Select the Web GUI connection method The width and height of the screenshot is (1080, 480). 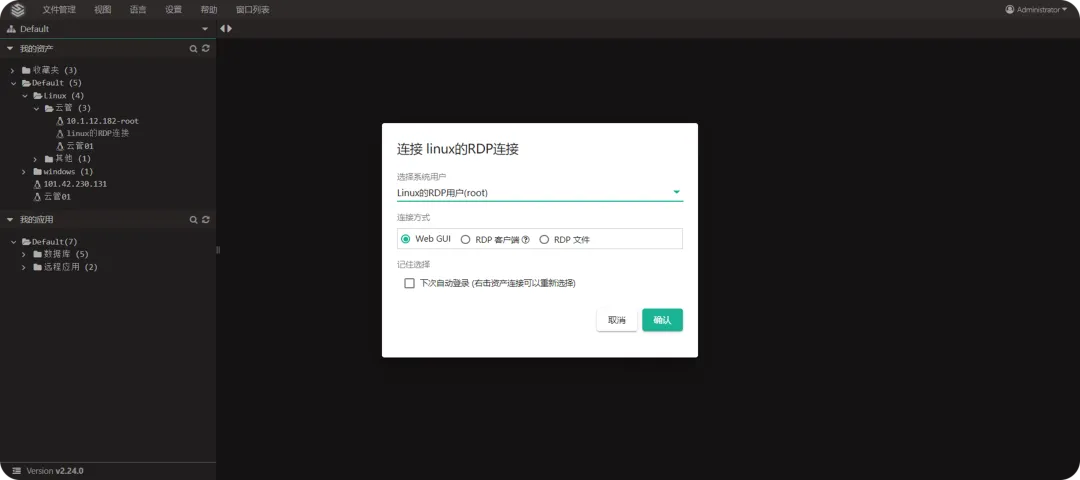pos(406,239)
